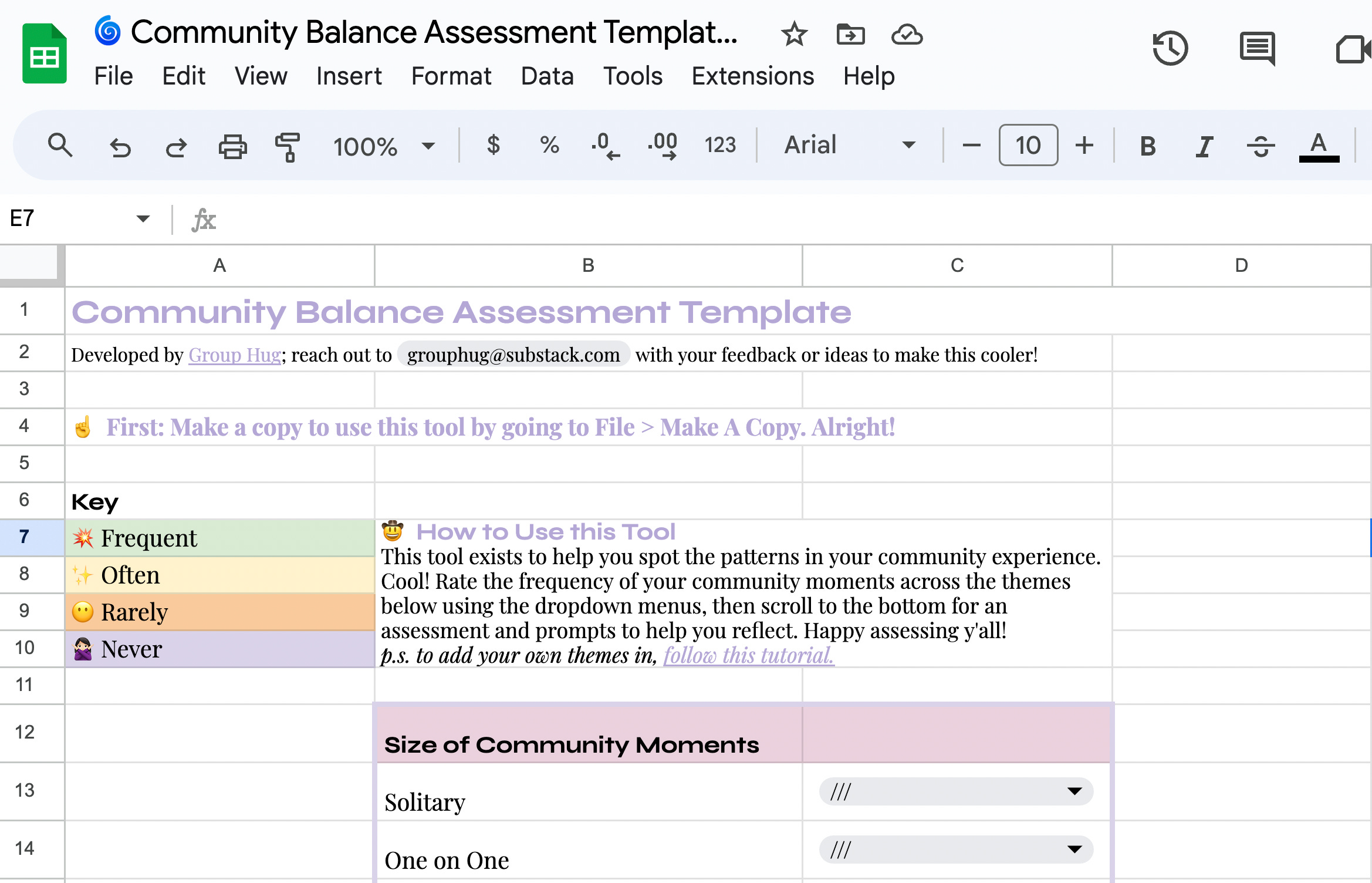Open the Extensions menu
Viewport: 1372px width, 883px height.
pos(752,76)
